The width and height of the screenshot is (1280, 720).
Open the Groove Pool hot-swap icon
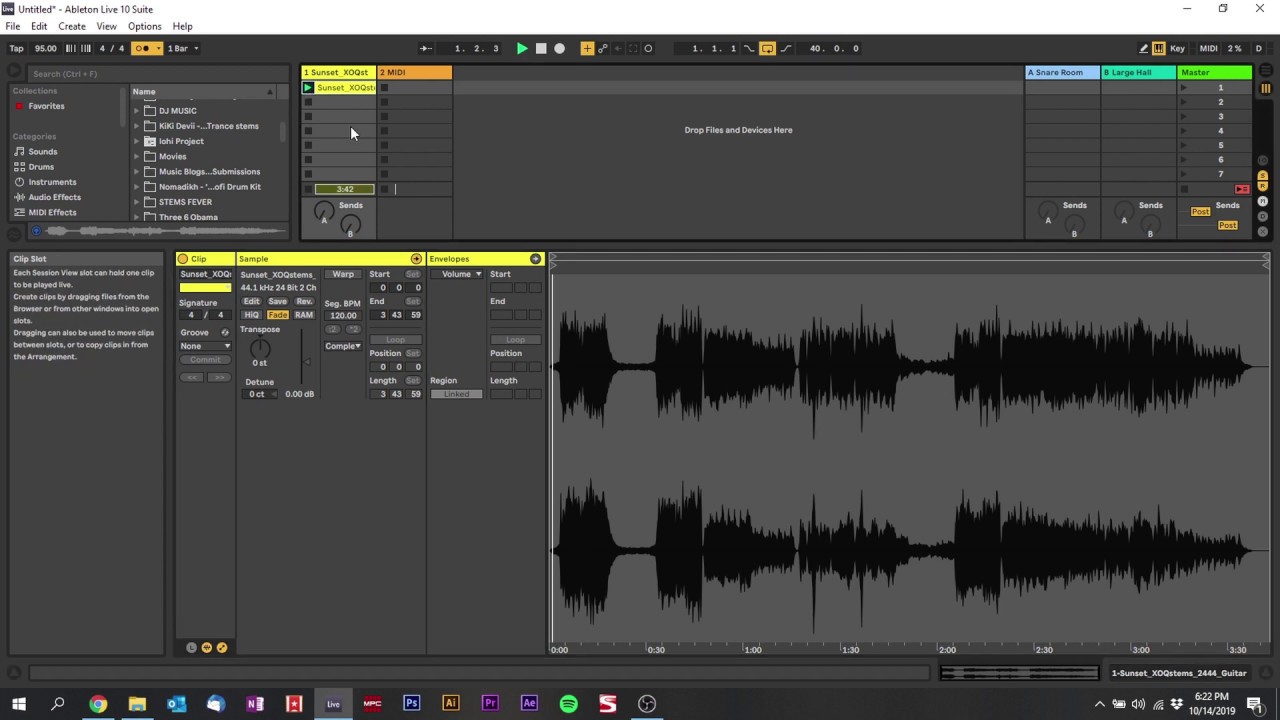coord(225,332)
